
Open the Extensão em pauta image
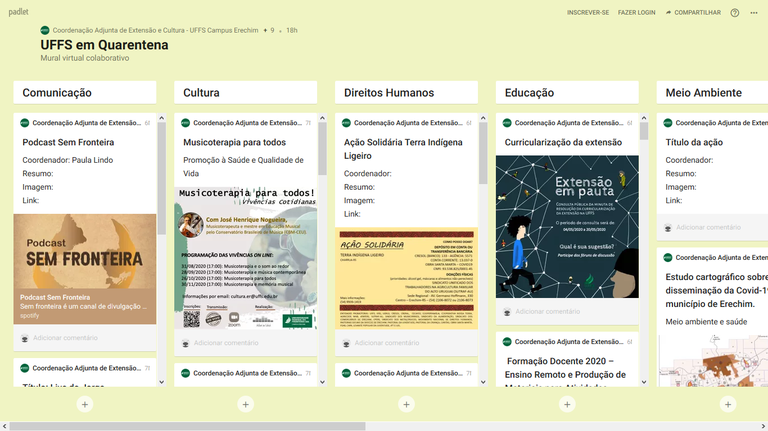pos(567,226)
